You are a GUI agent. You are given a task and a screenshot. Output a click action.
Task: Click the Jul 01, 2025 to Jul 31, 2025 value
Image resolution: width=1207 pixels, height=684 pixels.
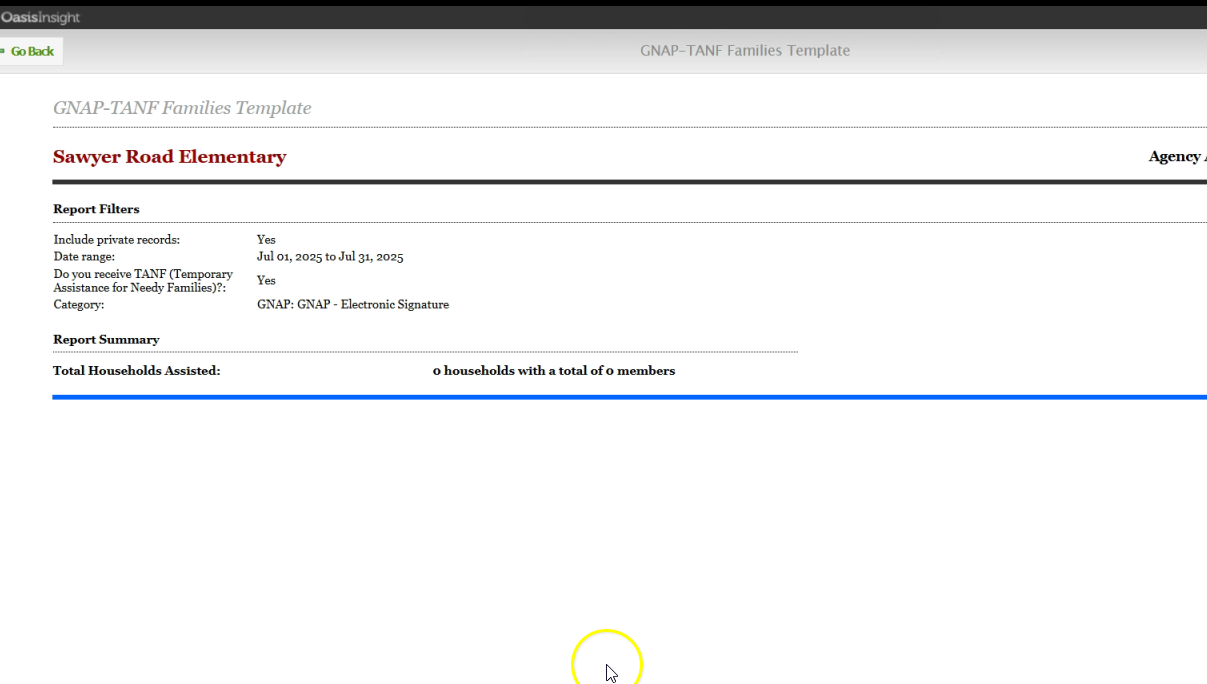[x=330, y=257]
